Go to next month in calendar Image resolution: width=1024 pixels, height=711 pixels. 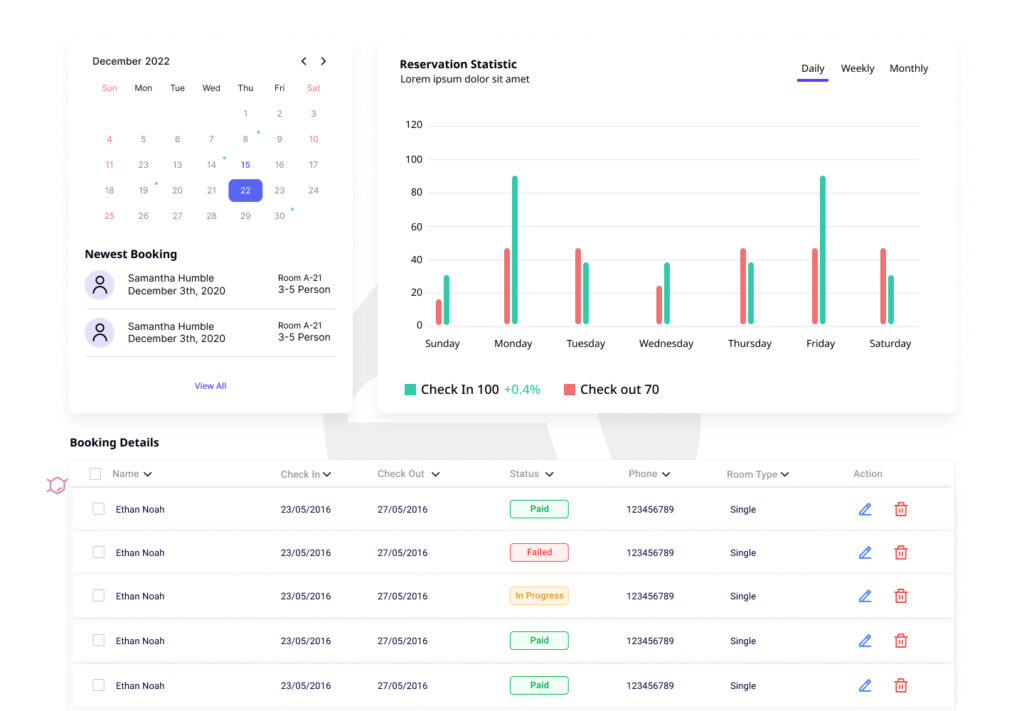tap(323, 61)
